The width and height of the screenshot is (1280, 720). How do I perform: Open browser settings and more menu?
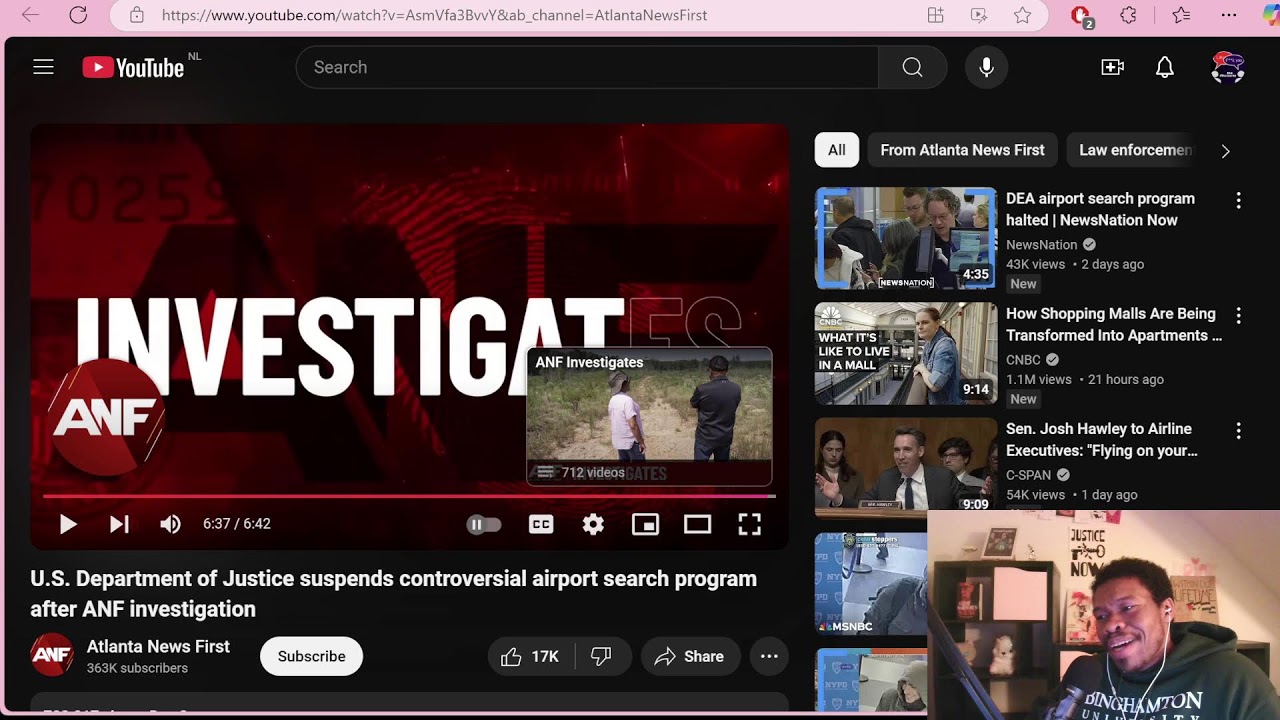point(1229,15)
